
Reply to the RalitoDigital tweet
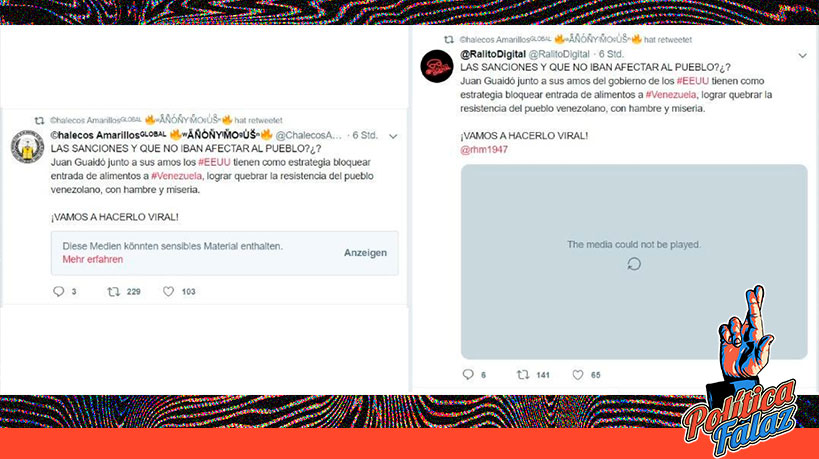pos(468,374)
